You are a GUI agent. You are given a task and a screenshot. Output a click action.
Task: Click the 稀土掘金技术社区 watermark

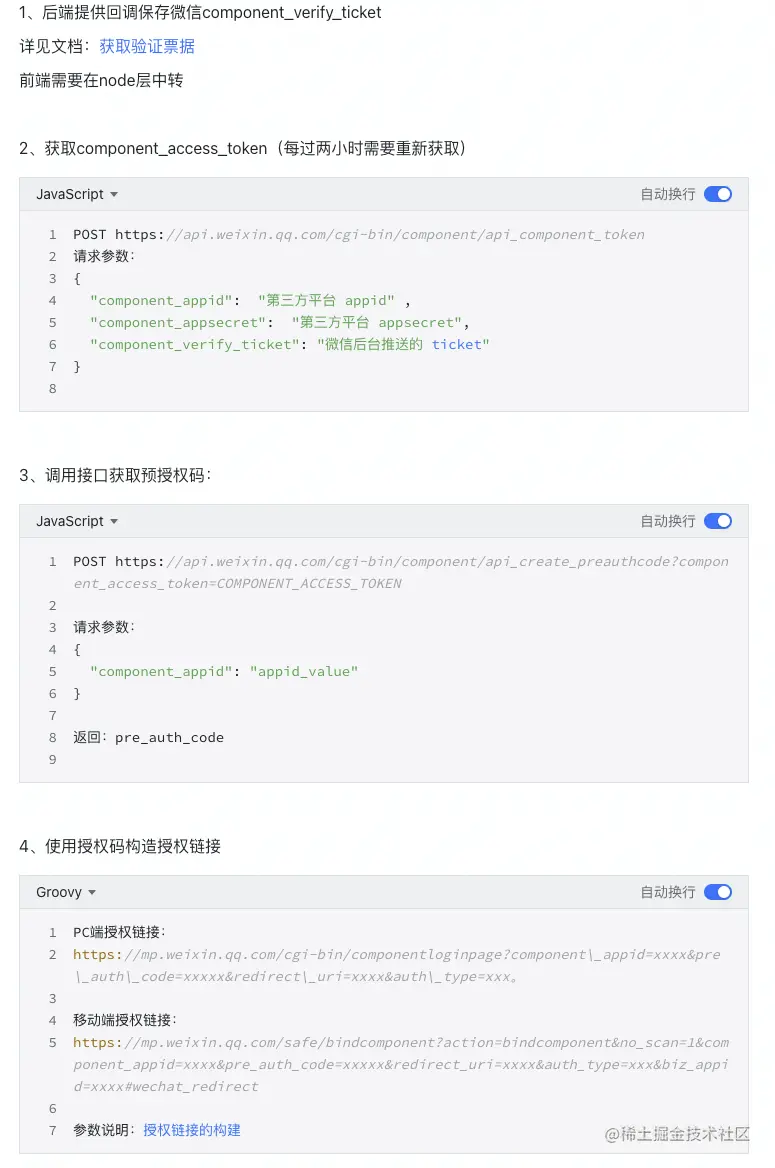(x=677, y=1134)
